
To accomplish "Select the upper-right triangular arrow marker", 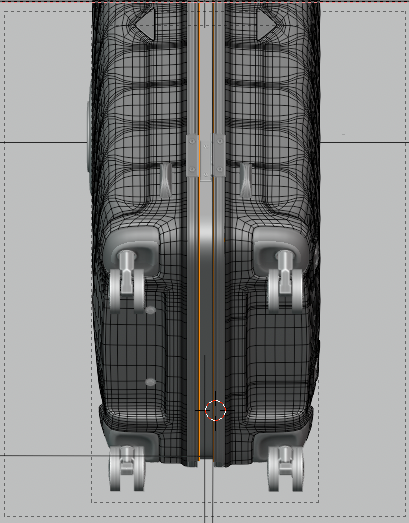I will click(x=266, y=24).
